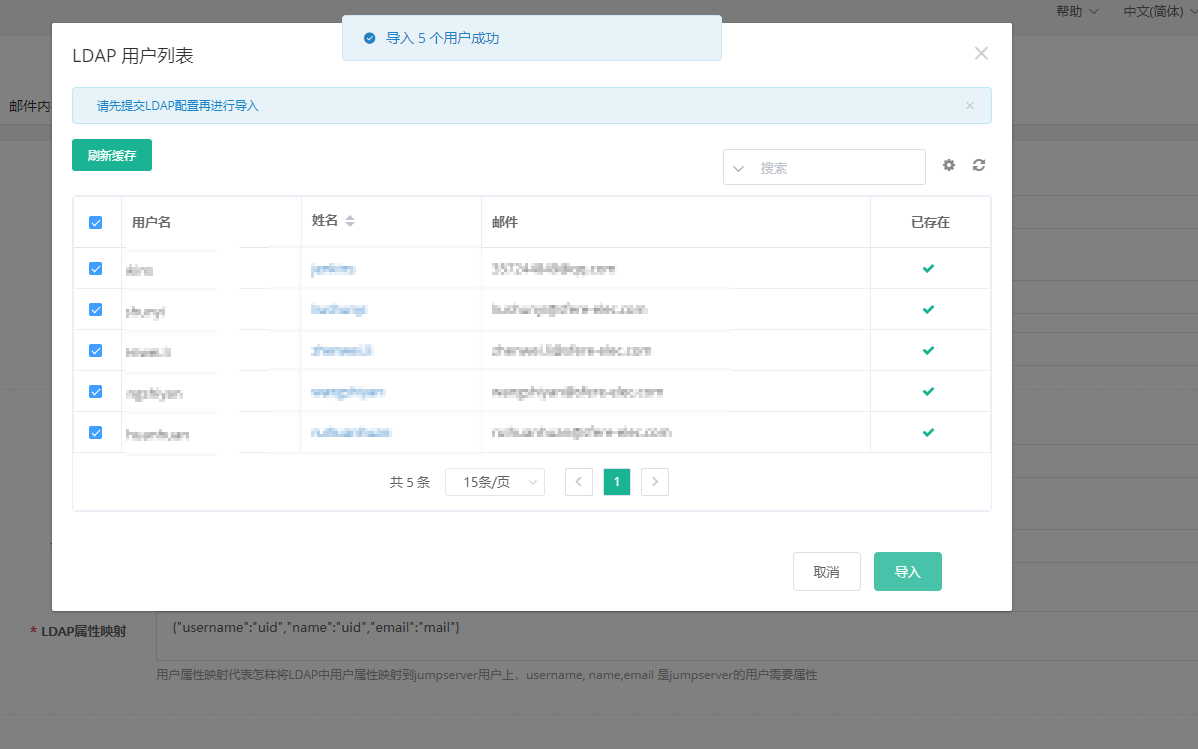Dismiss the LDAP configuration warning banner

point(969,105)
